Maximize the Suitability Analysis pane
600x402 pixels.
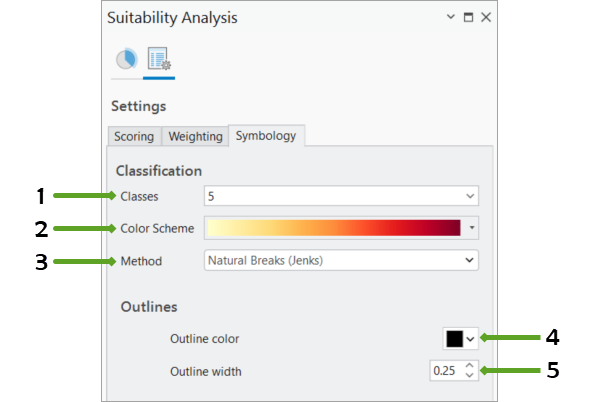(467, 18)
